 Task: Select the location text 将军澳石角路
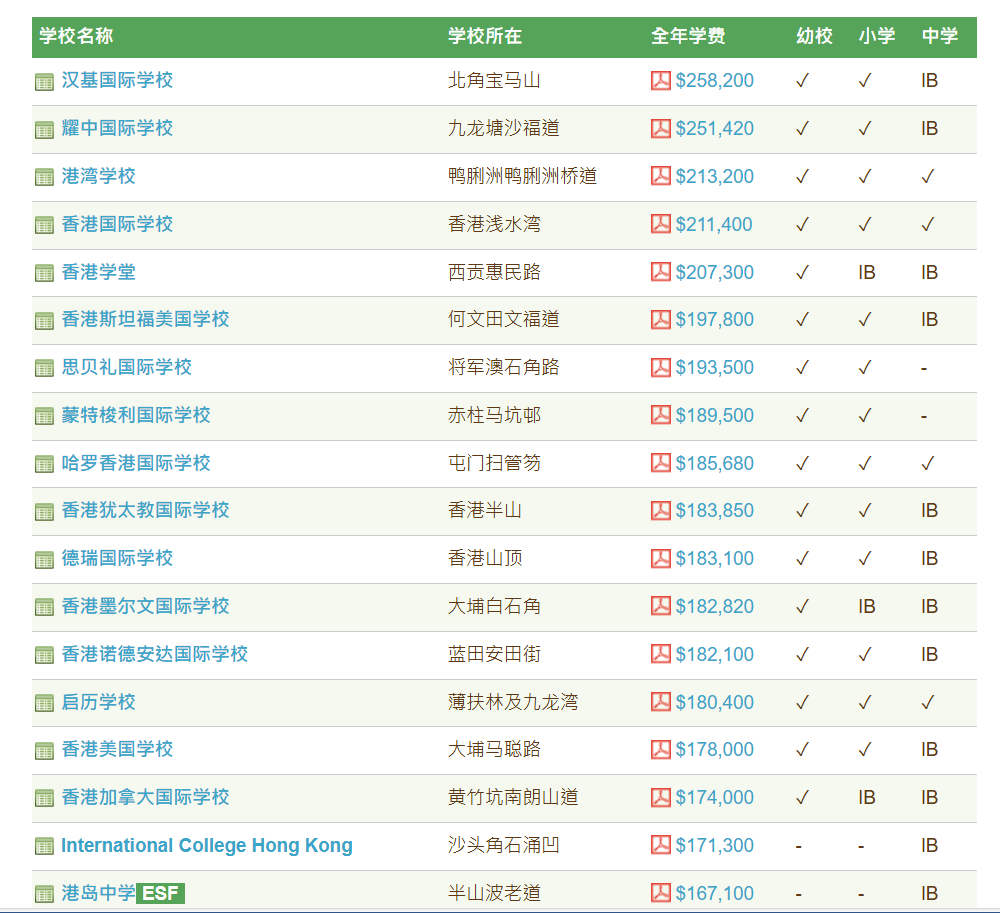[504, 367]
